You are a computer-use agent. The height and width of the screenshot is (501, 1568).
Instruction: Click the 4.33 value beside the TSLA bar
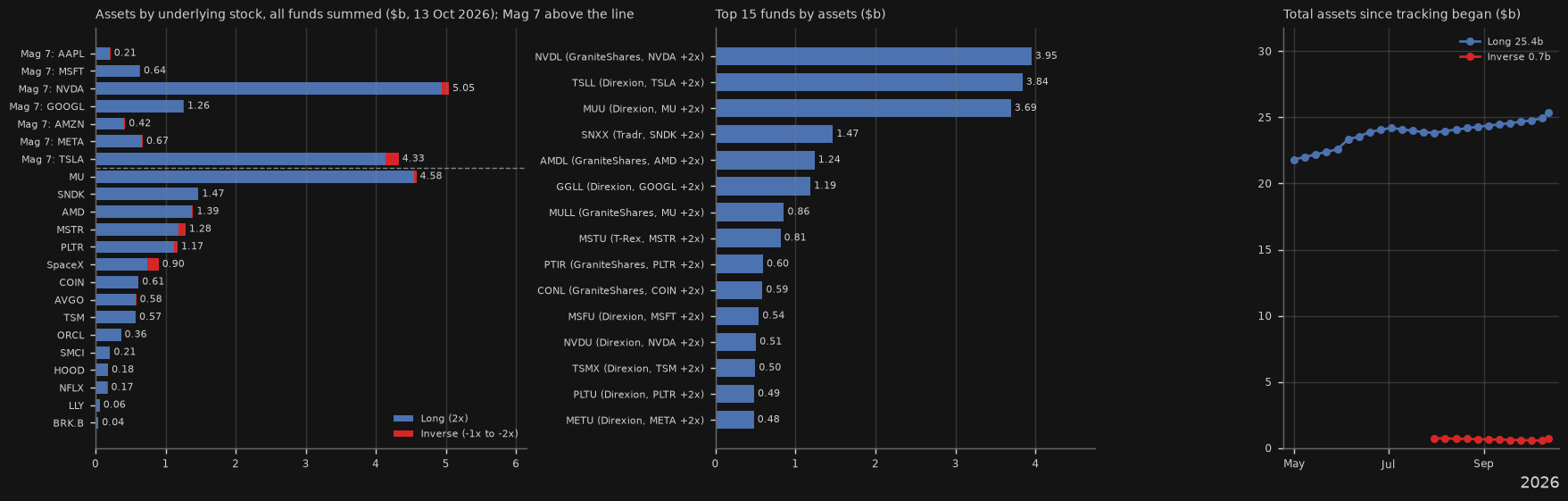pyautogui.click(x=413, y=159)
